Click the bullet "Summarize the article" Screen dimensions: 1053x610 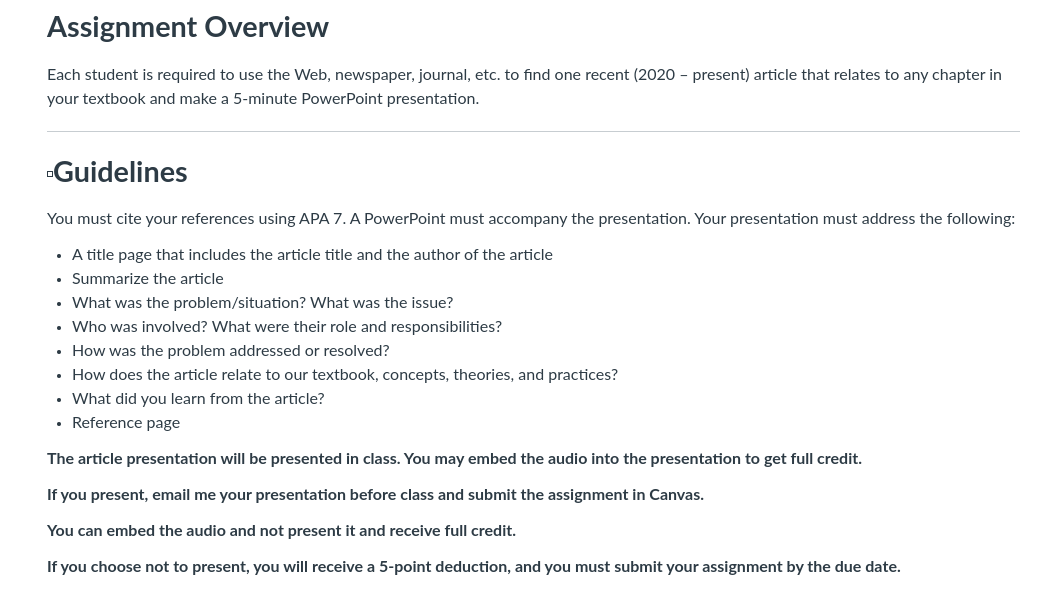[x=148, y=279]
